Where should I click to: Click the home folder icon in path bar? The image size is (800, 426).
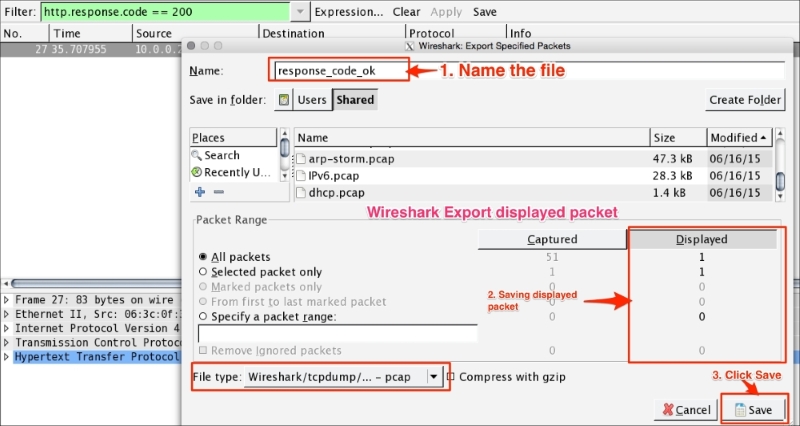284,100
